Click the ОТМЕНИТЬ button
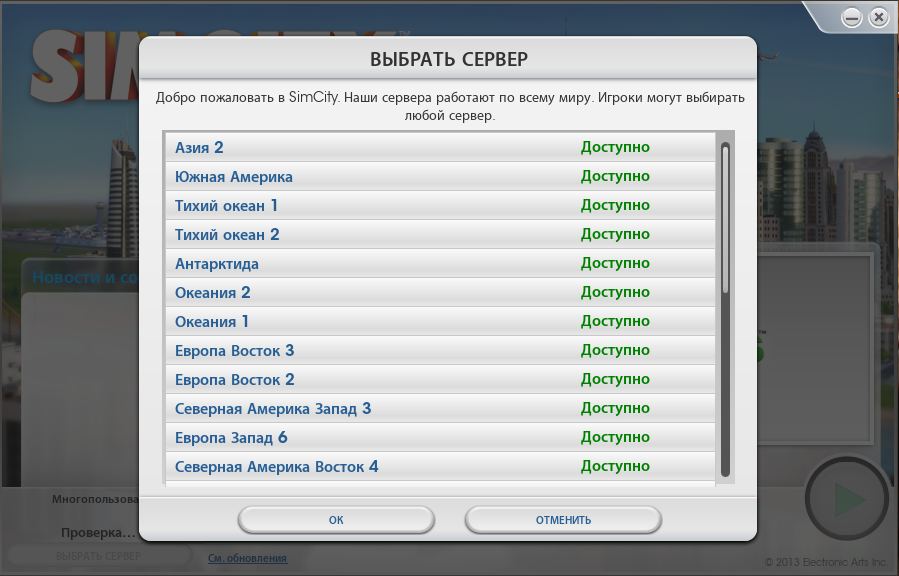Viewport: 899px width, 576px height. pos(563,520)
